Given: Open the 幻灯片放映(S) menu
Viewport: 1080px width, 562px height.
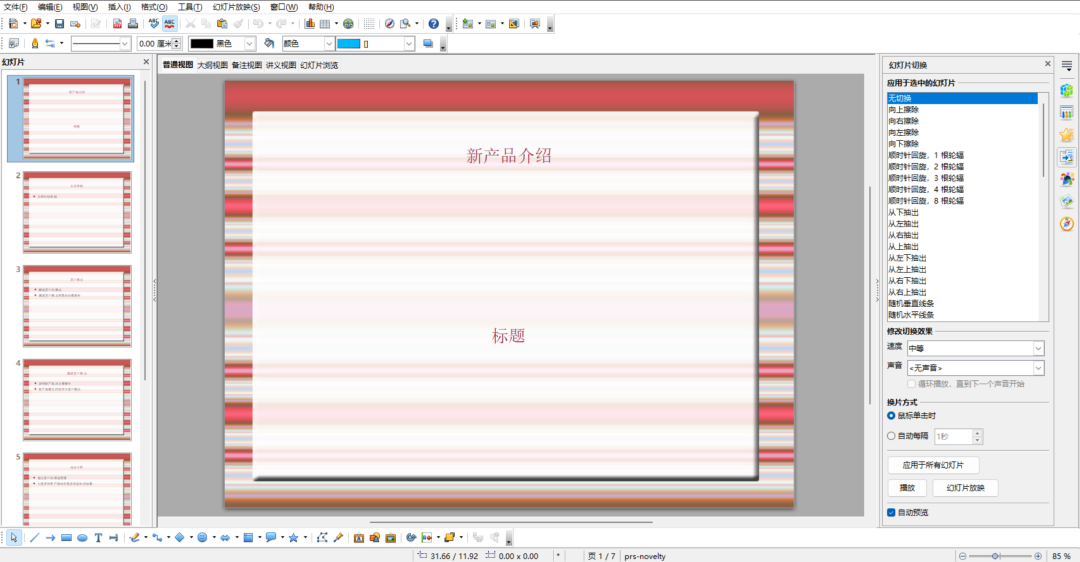Looking at the screenshot, I should coord(236,7).
